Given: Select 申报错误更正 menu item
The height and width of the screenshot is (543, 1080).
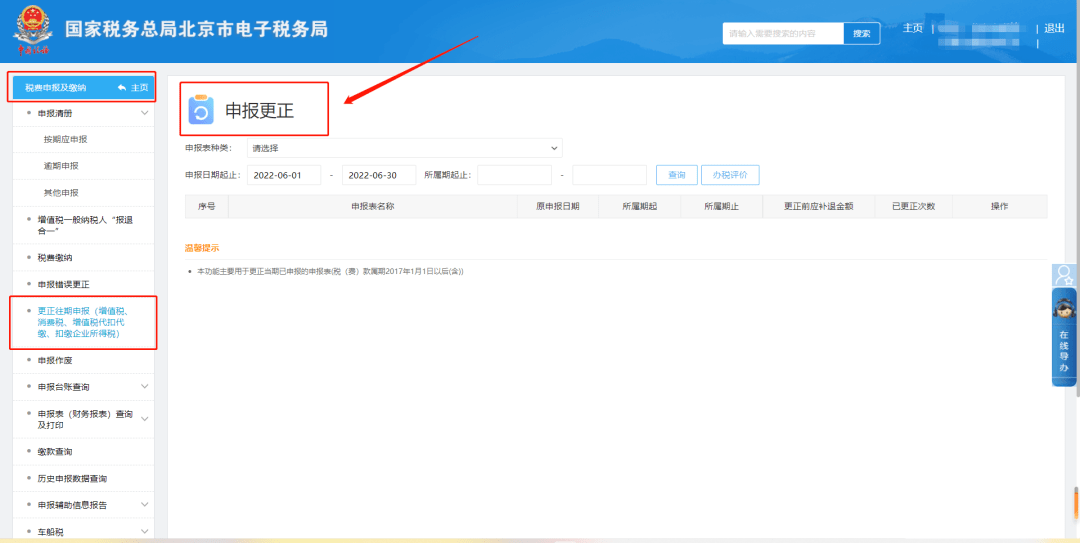Looking at the screenshot, I should (63, 284).
